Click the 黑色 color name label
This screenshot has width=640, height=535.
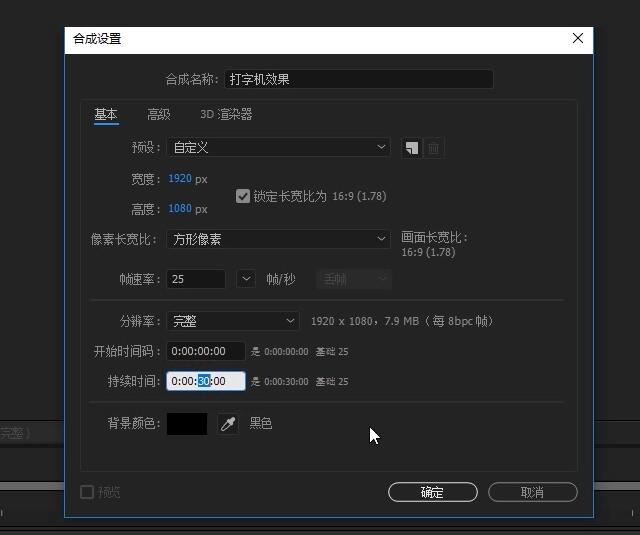click(x=261, y=424)
